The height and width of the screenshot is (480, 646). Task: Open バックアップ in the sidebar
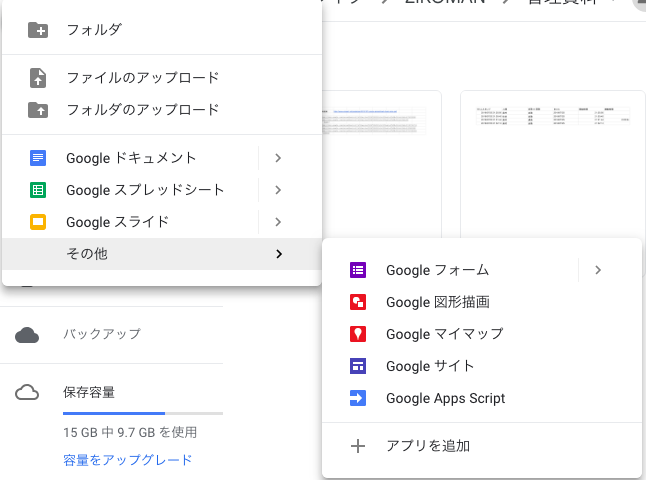tap(102, 333)
